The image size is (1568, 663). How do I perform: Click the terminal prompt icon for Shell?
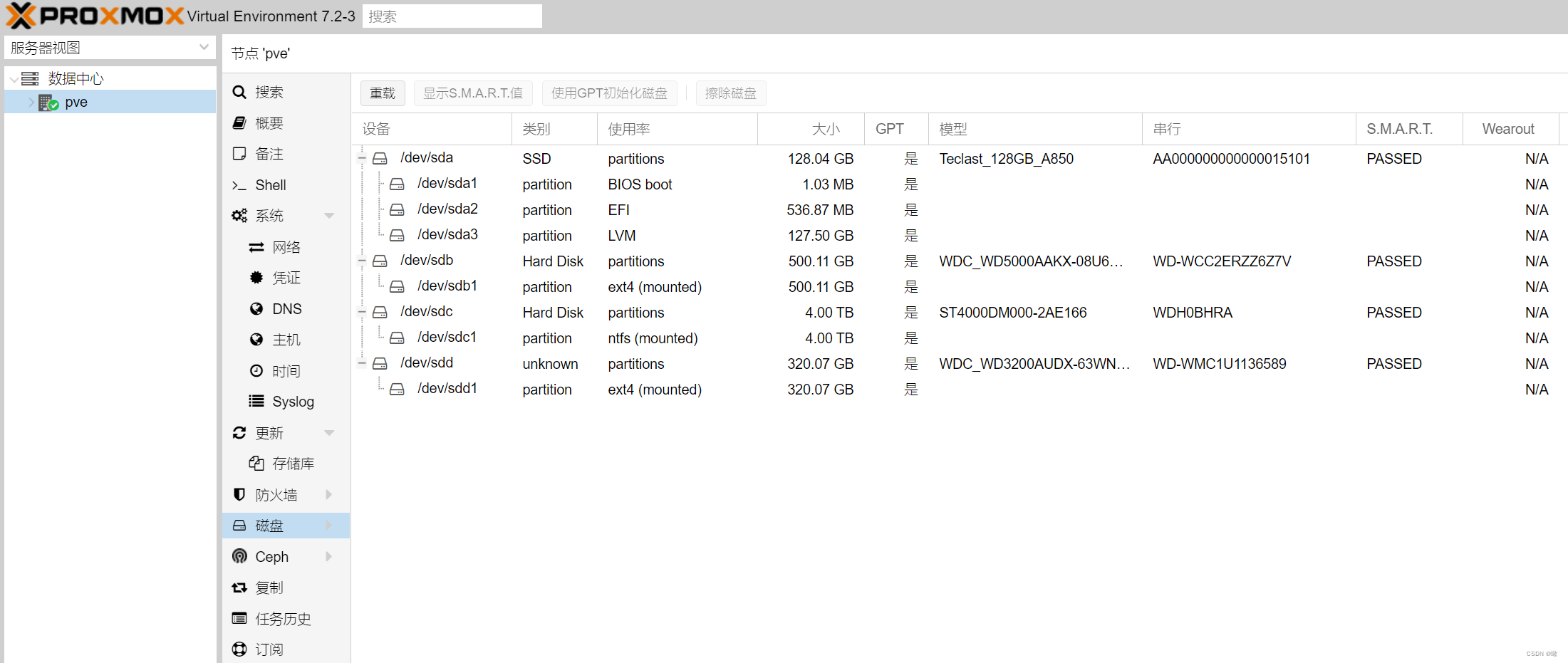(x=239, y=185)
